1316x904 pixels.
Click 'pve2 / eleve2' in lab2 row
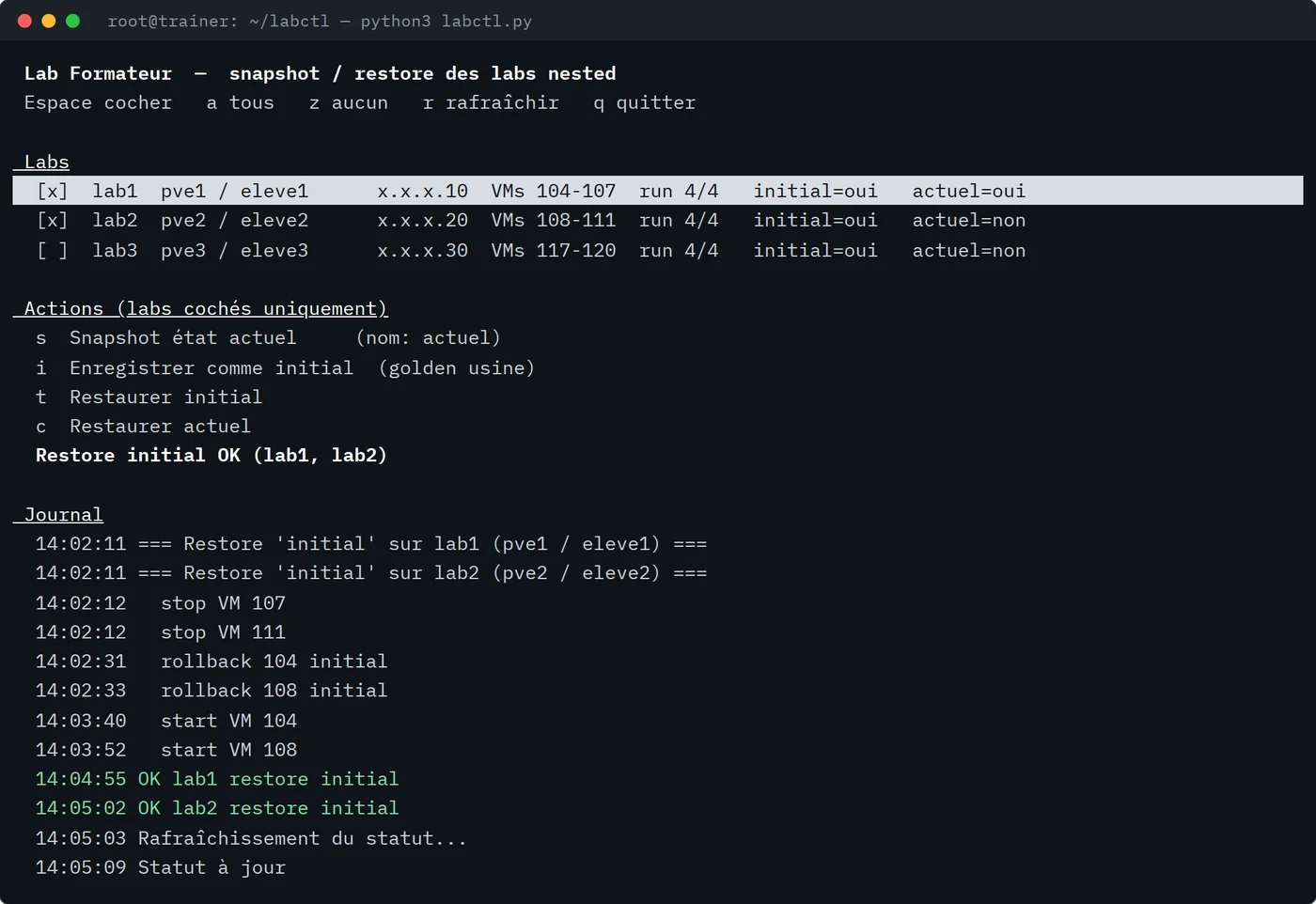click(235, 220)
